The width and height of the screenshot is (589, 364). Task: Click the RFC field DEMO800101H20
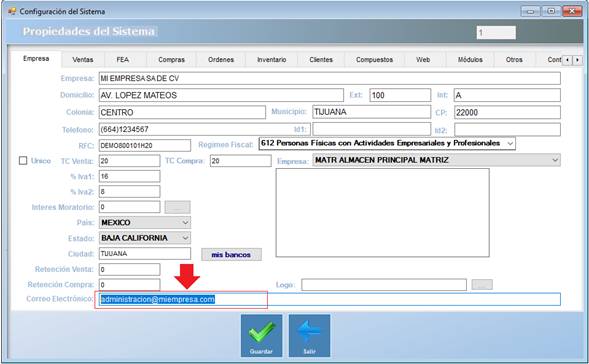pyautogui.click(x=145, y=145)
